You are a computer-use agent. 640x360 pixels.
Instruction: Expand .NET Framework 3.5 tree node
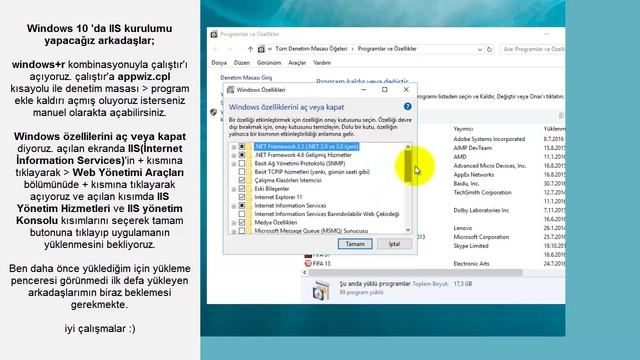click(234, 147)
